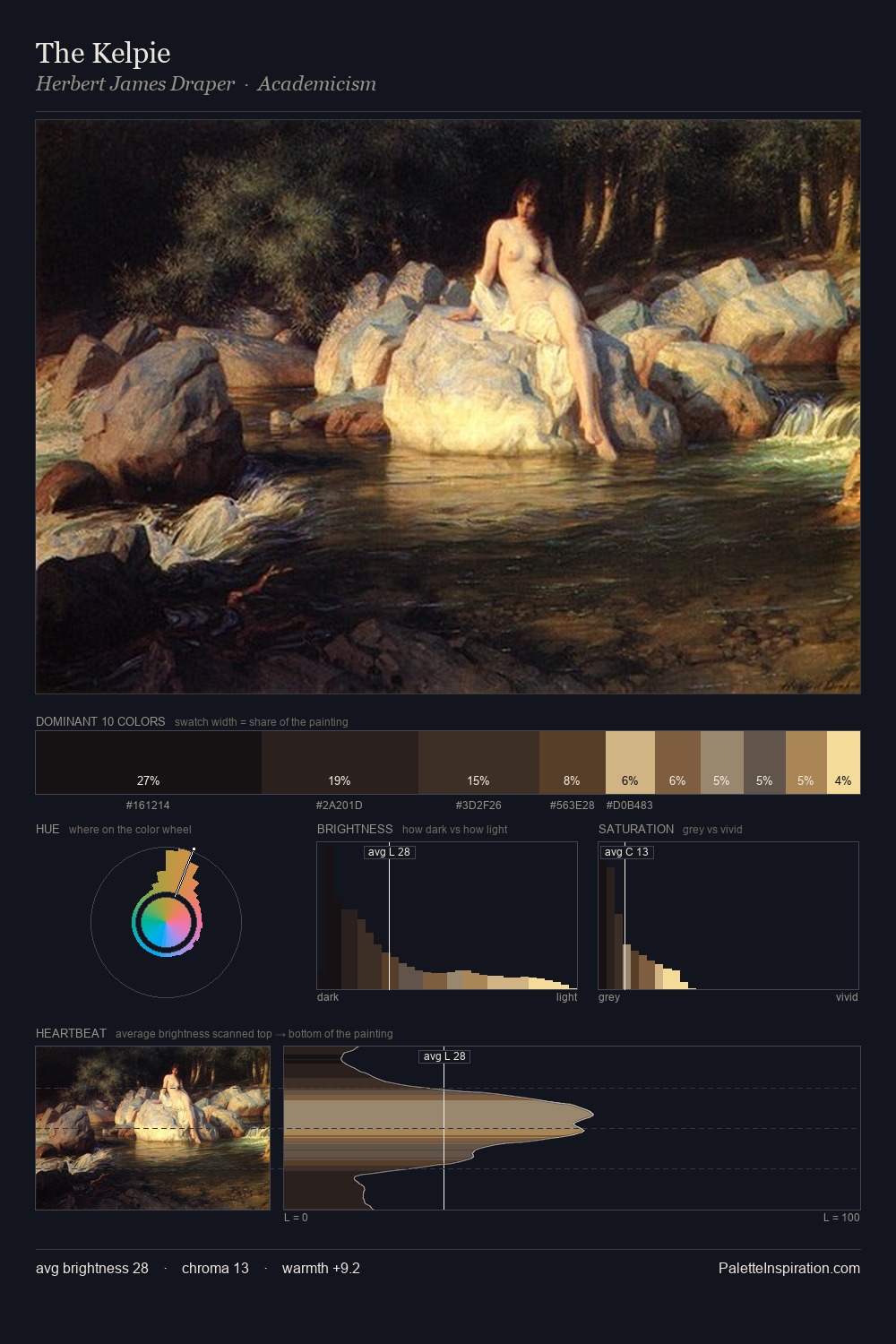Click the heartbeat brightness profile curve chart
This screenshot has height=1344, width=896.
tap(572, 1128)
